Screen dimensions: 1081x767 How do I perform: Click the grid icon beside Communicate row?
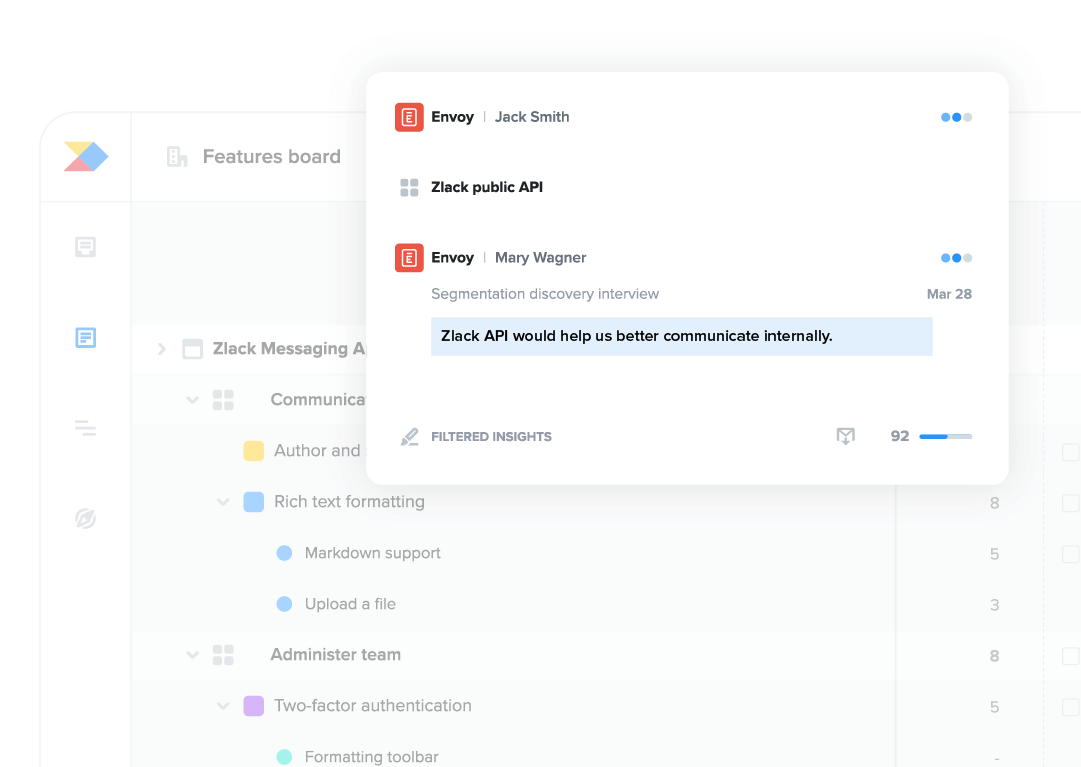pyautogui.click(x=223, y=400)
